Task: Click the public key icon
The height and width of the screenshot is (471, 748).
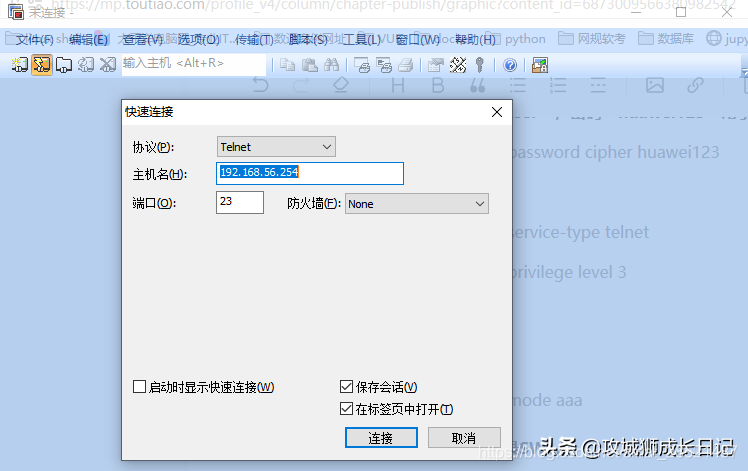Action: [480, 65]
